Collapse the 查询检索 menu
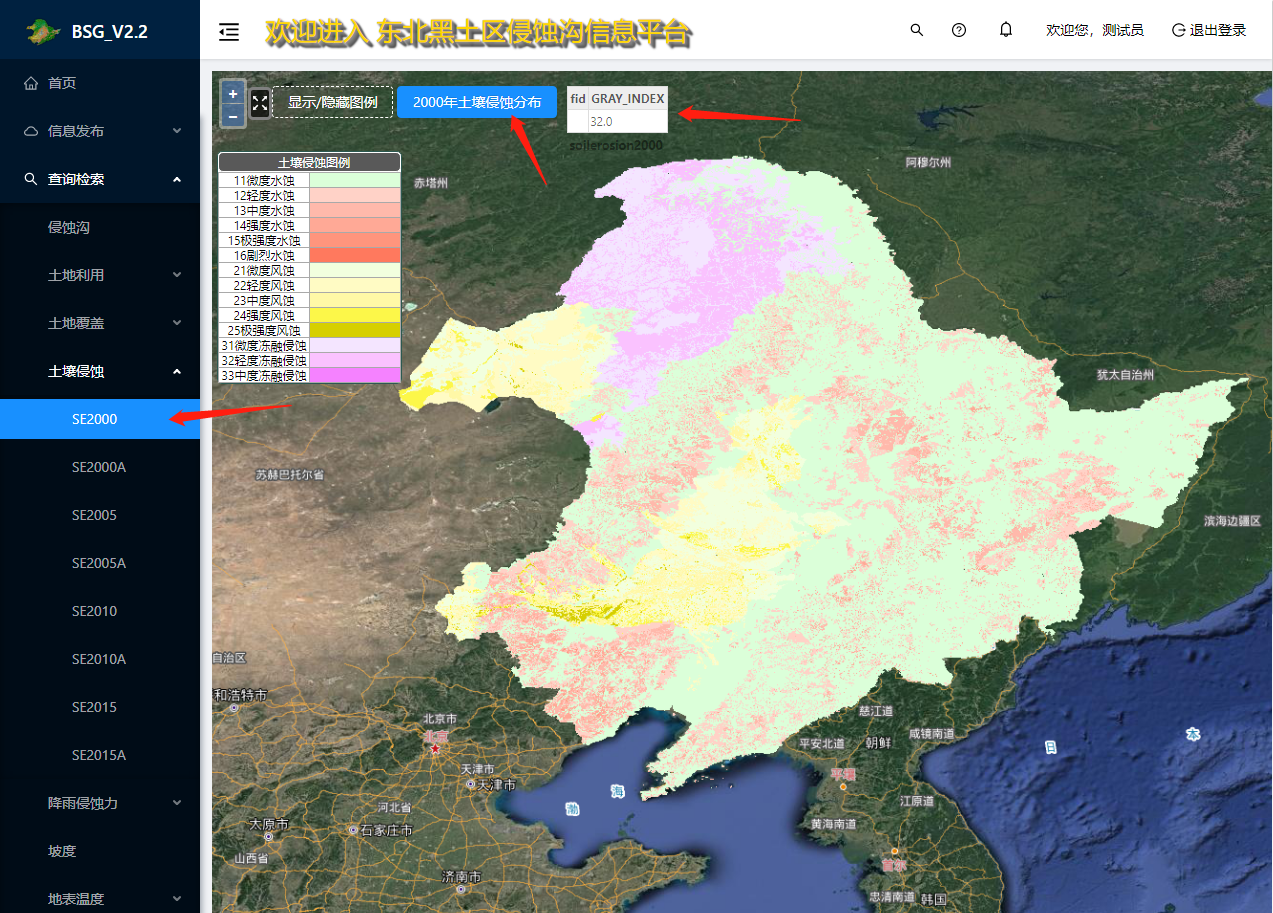 [x=100, y=179]
